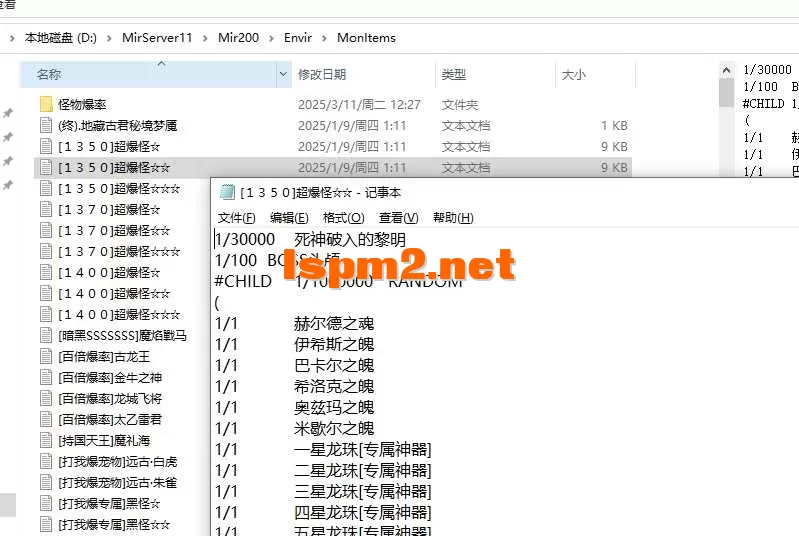
Task: Click the second quick access pin icon
Action: pyautogui.click(x=8, y=137)
